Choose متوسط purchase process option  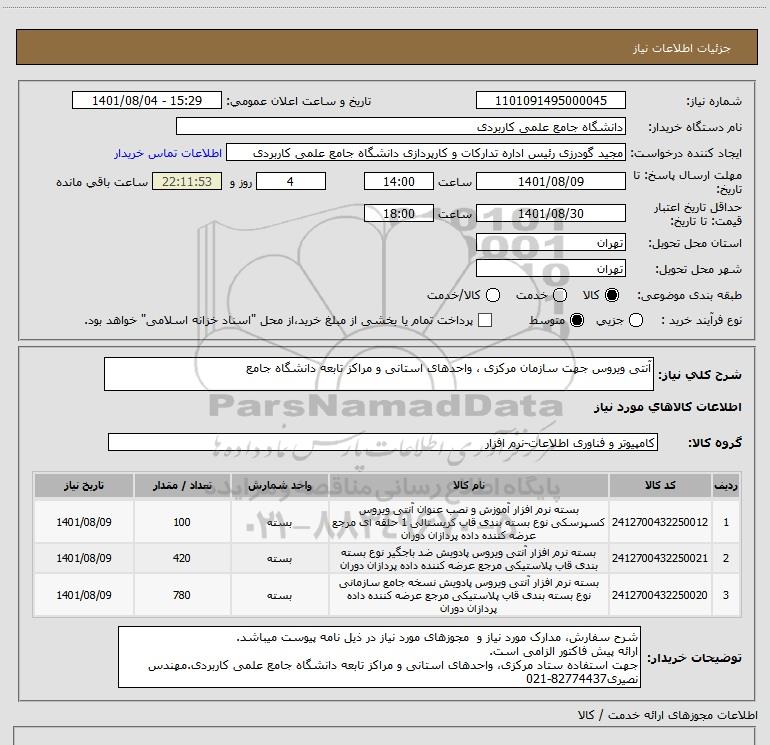(x=577, y=320)
